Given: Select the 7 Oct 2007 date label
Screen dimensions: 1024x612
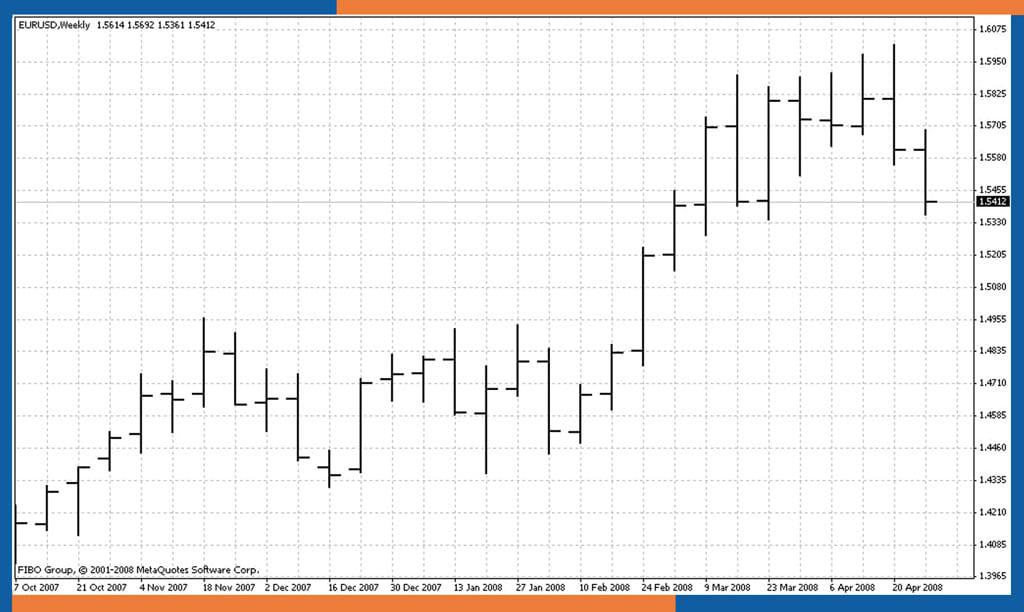Looking at the screenshot, I should pyautogui.click(x=38, y=587).
